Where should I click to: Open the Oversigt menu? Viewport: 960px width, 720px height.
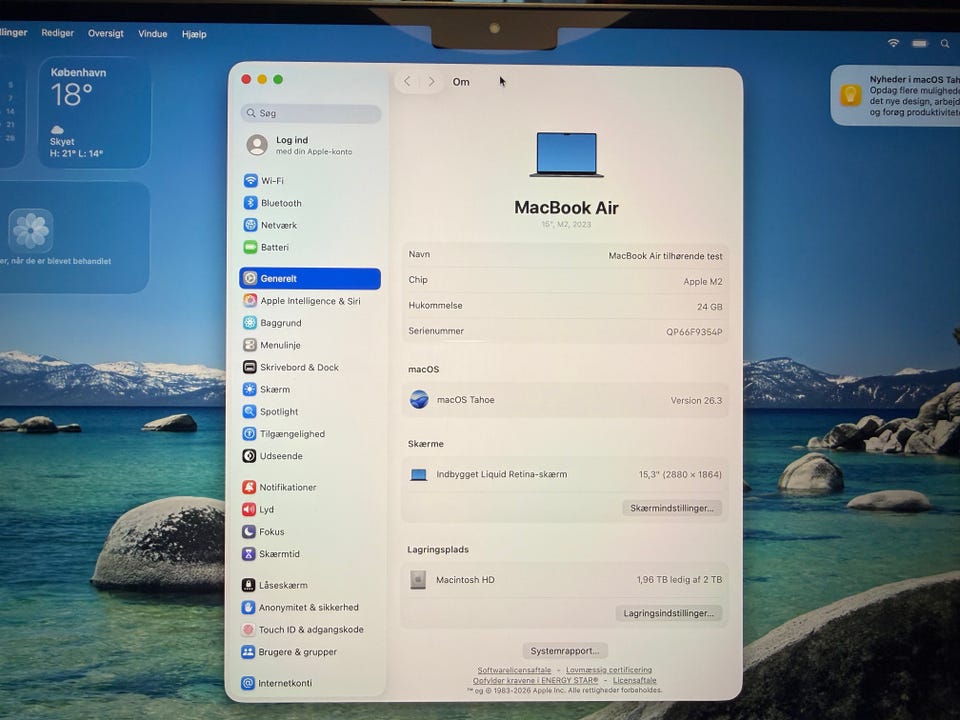tap(106, 33)
